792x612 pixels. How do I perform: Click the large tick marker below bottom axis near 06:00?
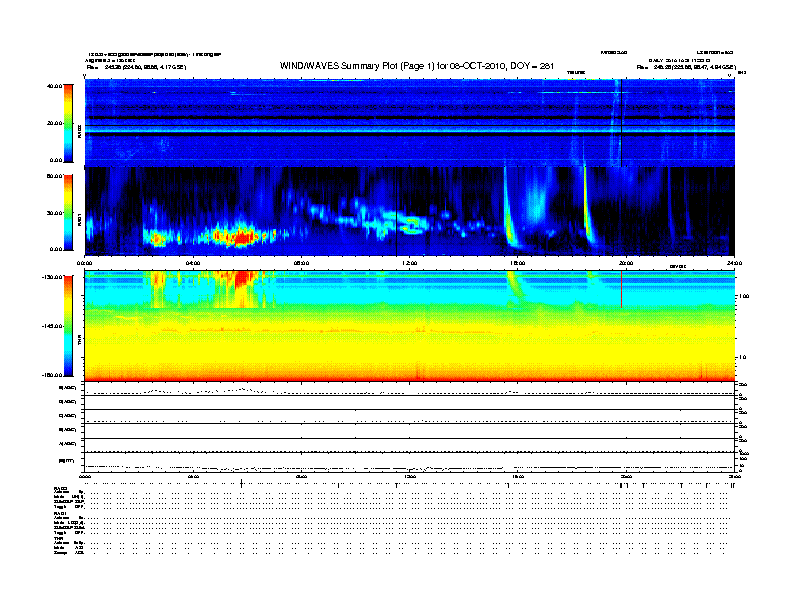[x=241, y=483]
